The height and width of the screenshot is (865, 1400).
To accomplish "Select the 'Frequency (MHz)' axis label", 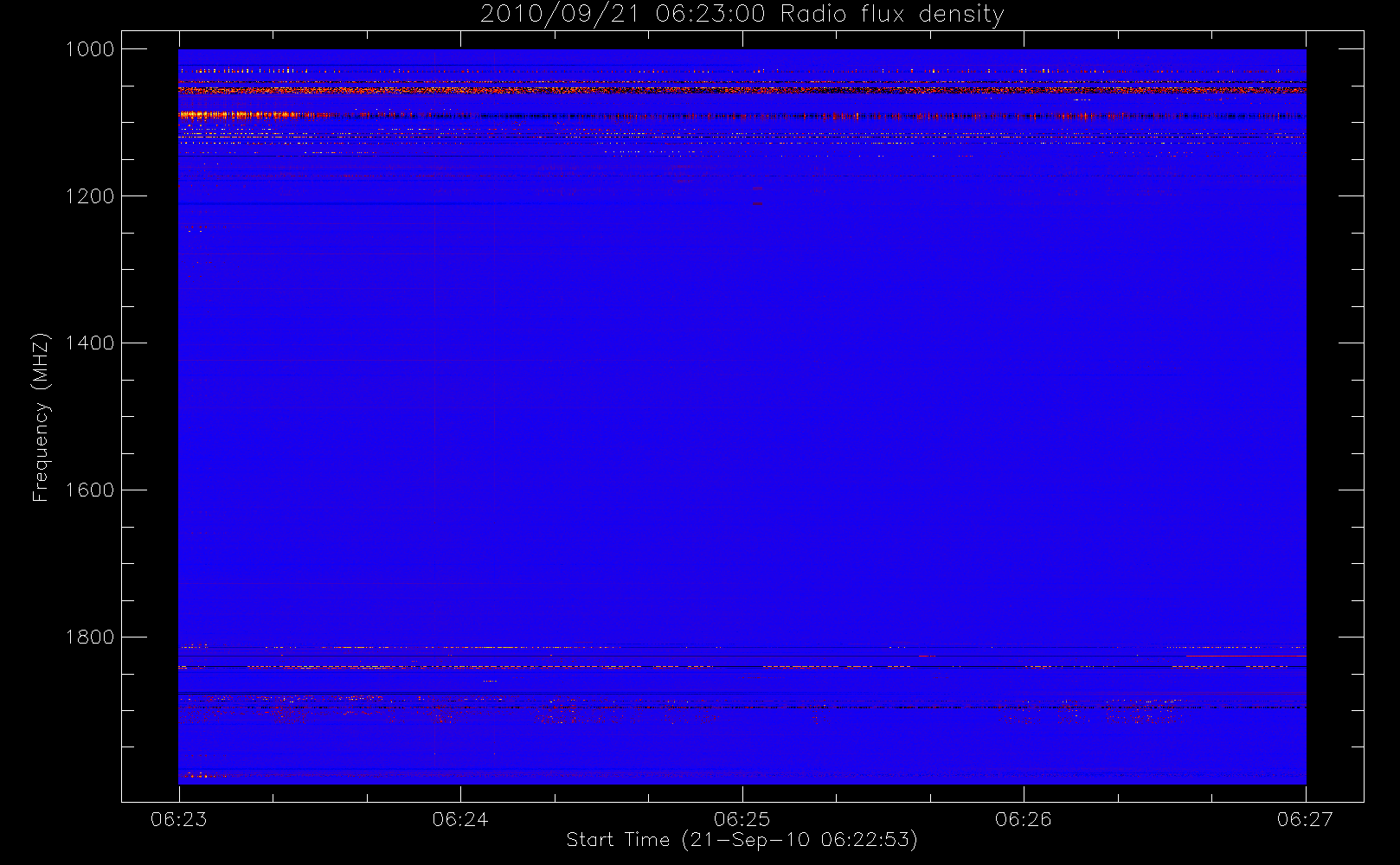I will coord(40,417).
